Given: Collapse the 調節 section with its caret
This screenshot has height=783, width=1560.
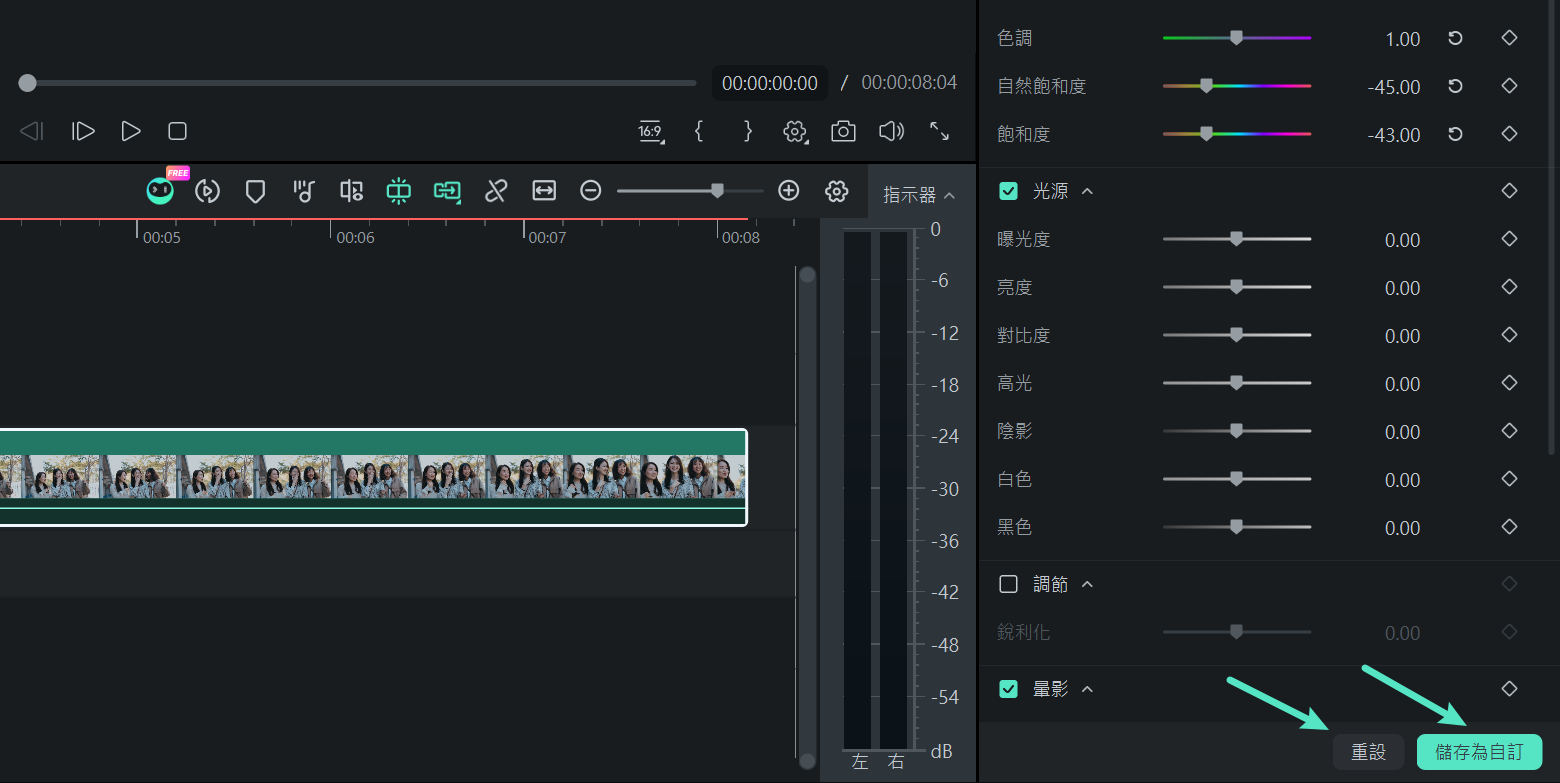Looking at the screenshot, I should click(x=1088, y=584).
